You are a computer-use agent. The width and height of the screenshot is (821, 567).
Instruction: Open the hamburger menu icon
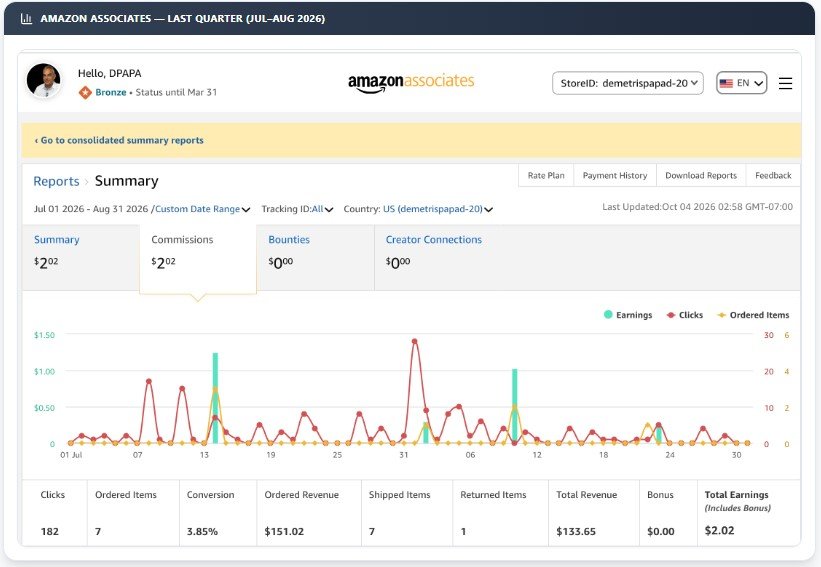(785, 83)
